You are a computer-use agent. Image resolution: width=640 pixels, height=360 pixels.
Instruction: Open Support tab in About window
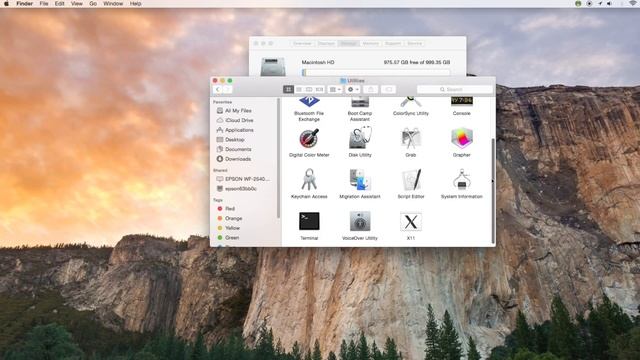pyautogui.click(x=393, y=43)
